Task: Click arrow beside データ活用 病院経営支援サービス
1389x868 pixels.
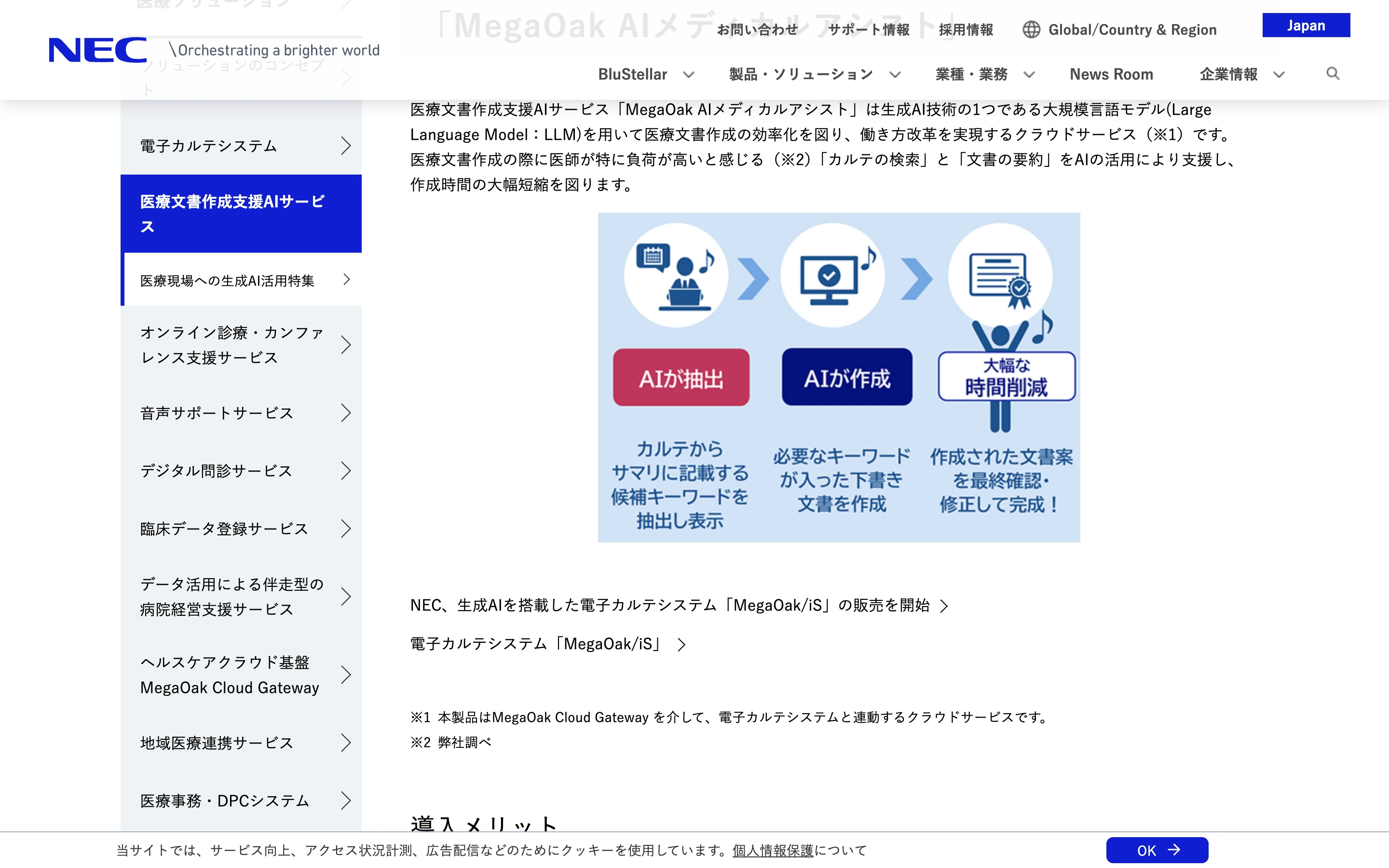Action: tap(345, 597)
